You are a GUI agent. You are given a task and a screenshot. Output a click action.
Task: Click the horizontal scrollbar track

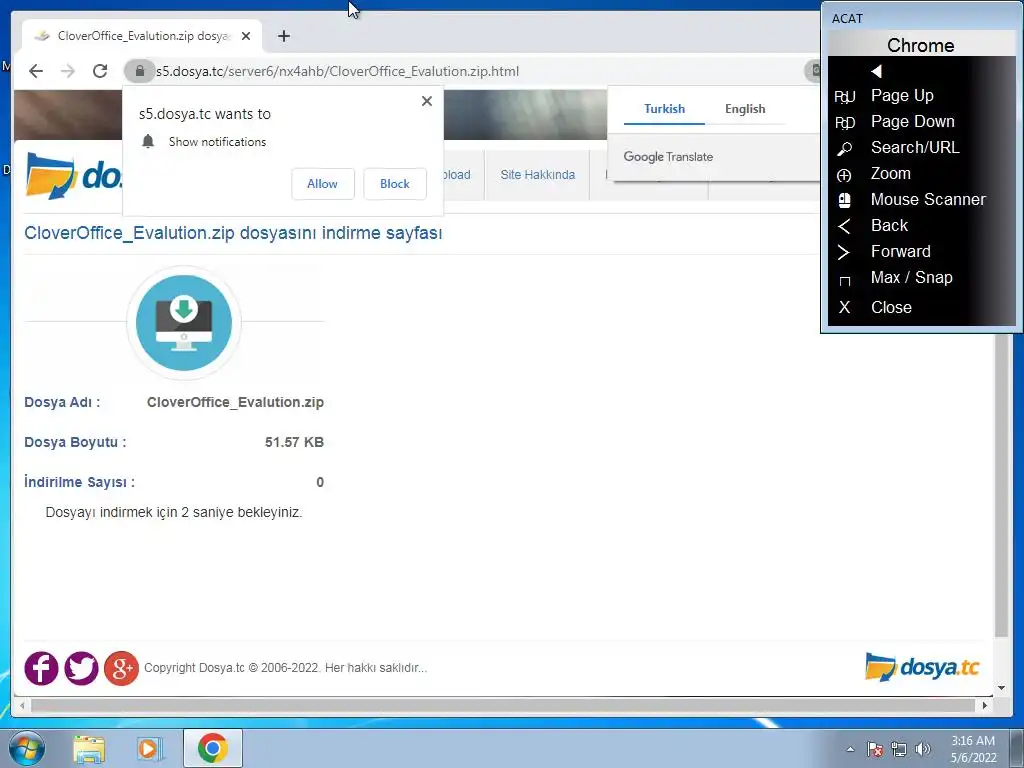503,705
